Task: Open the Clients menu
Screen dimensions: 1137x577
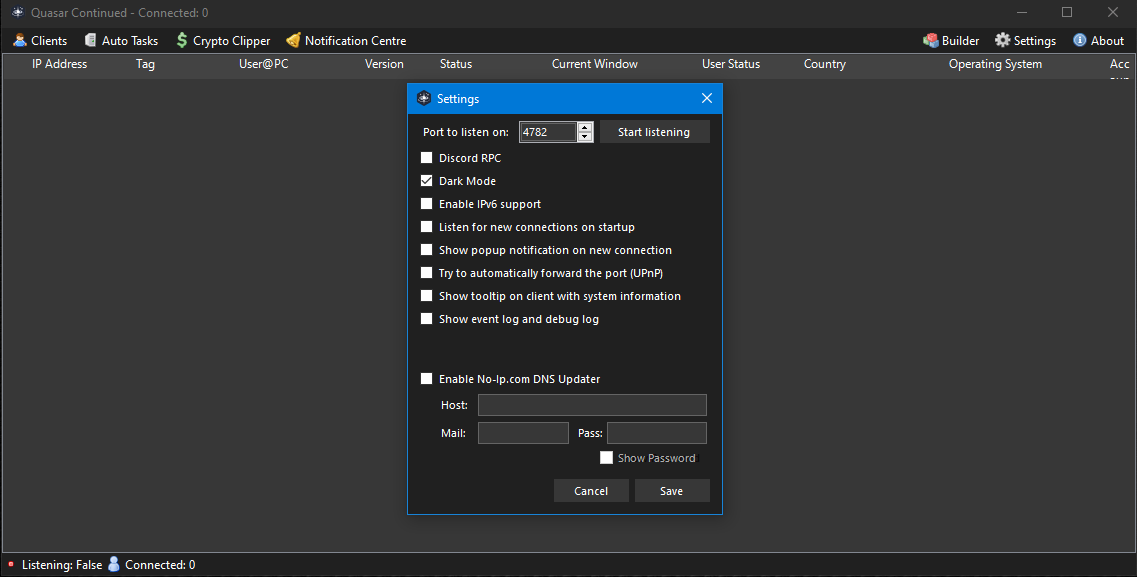Action: (x=41, y=41)
